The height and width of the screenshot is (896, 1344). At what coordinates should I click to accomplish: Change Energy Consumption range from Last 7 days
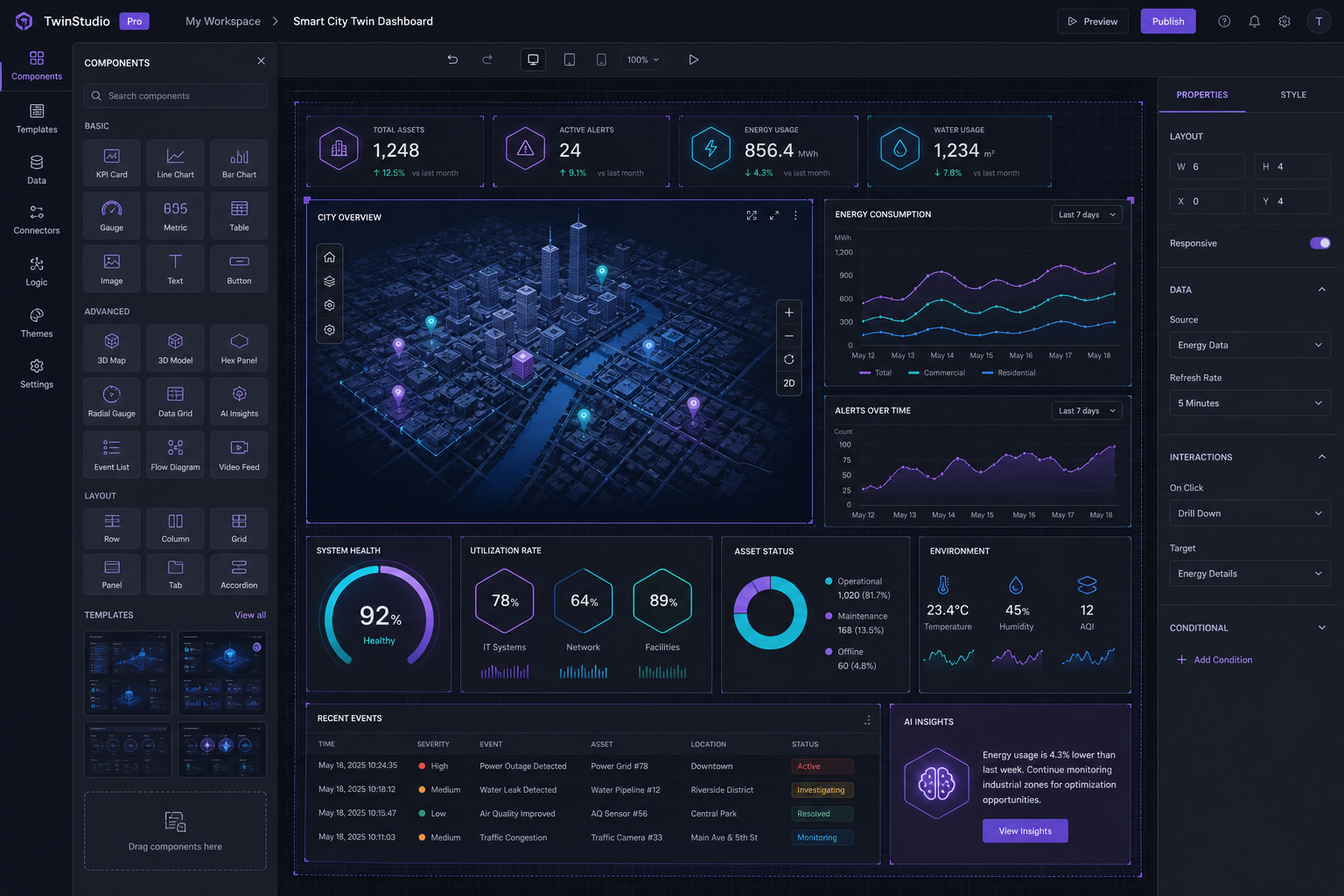coord(1087,214)
